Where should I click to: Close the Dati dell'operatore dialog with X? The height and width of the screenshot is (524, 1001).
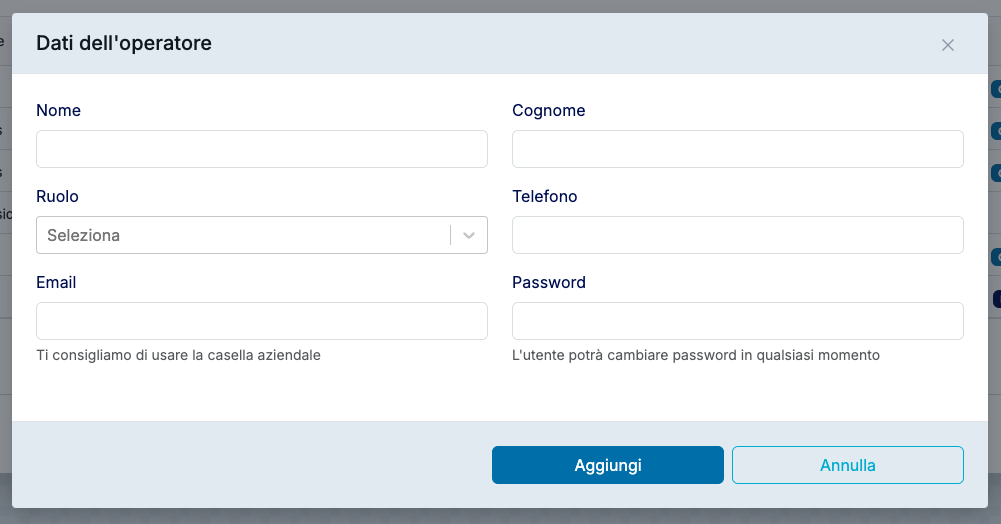(948, 45)
